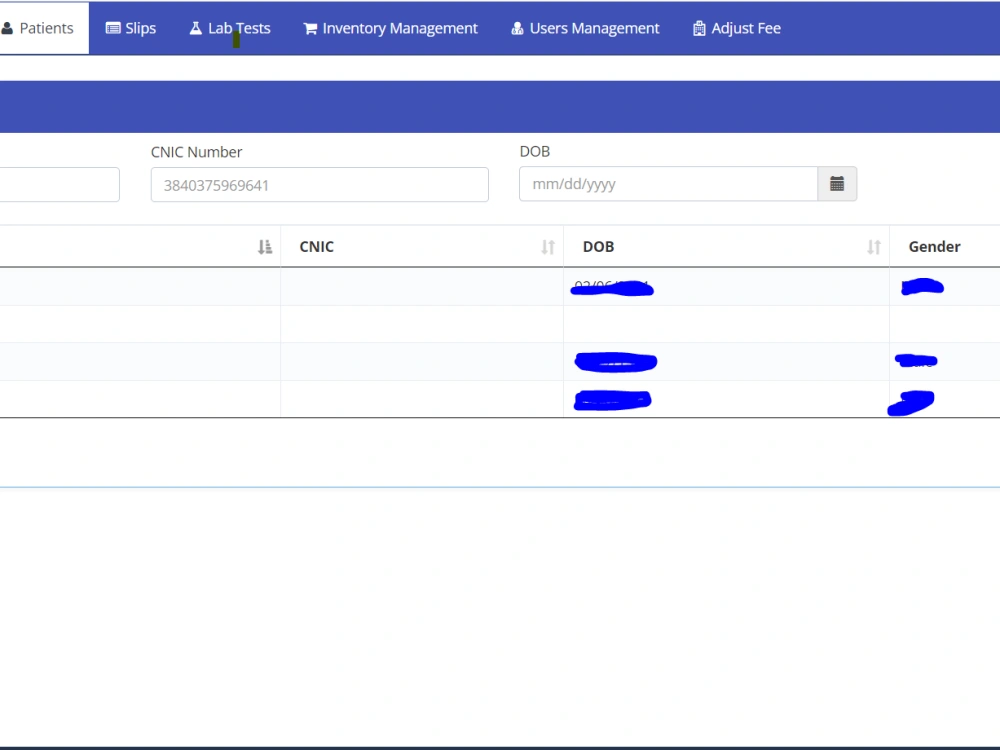Click the Patients user icon
Viewport: 1000px width, 750px height.
[7, 28]
